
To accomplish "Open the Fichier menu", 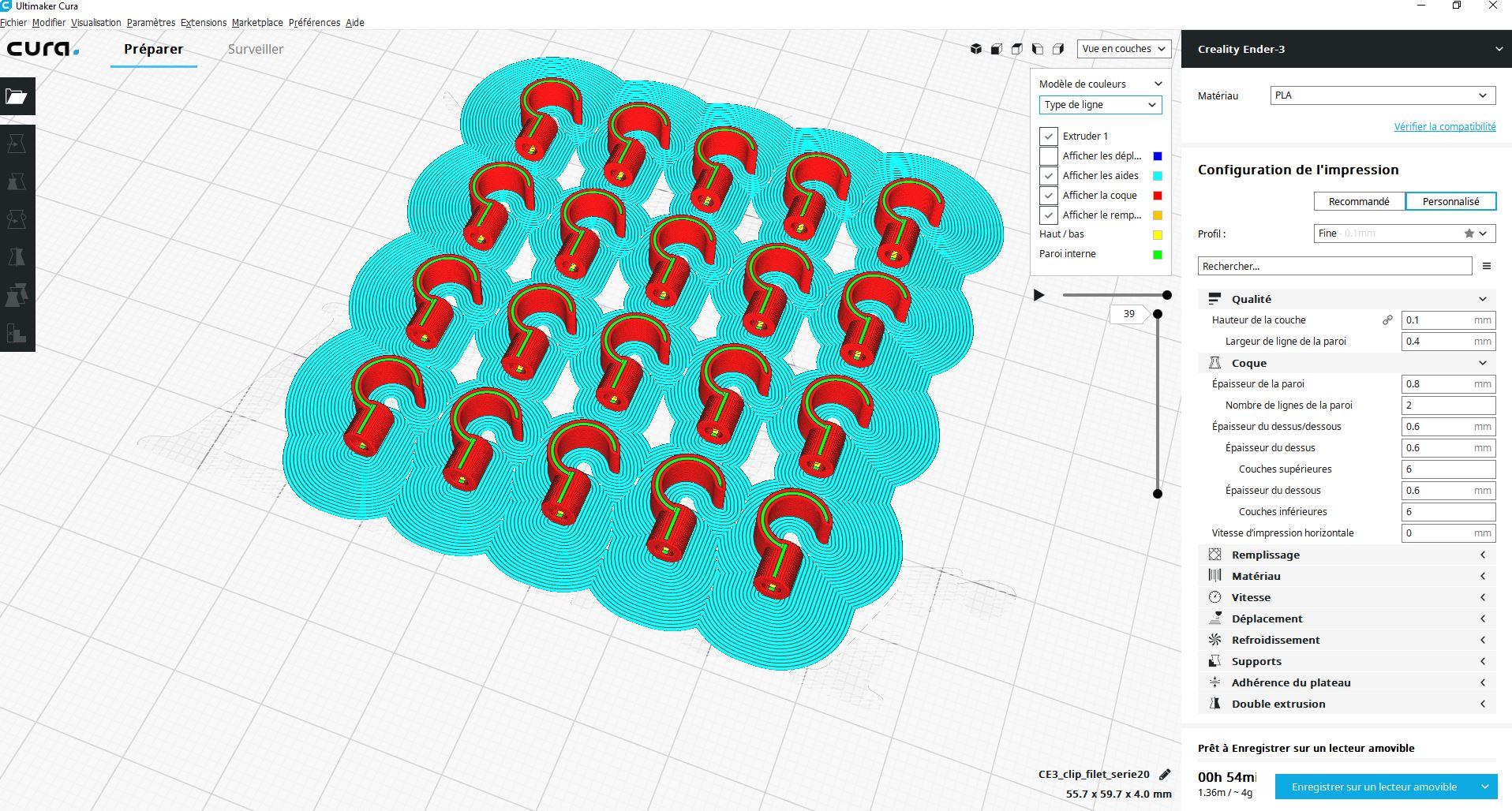I will [13, 23].
